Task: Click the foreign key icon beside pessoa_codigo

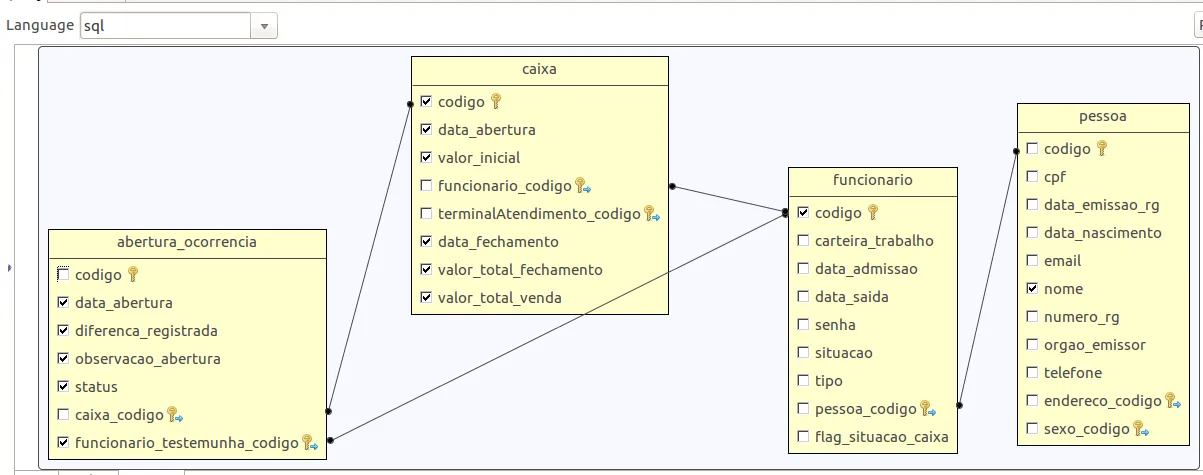Action: (928, 409)
